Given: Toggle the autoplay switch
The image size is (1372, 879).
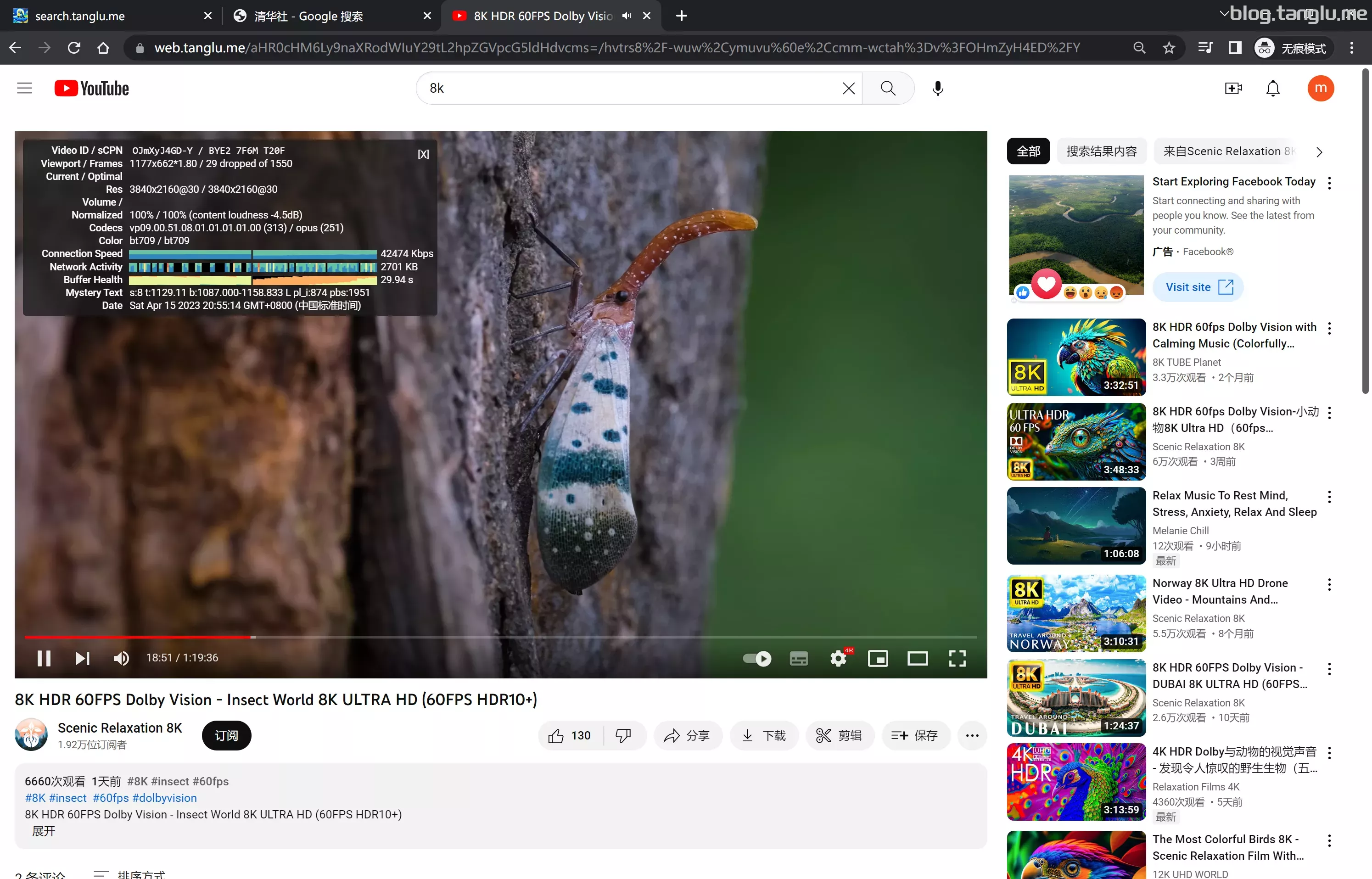Looking at the screenshot, I should point(757,658).
